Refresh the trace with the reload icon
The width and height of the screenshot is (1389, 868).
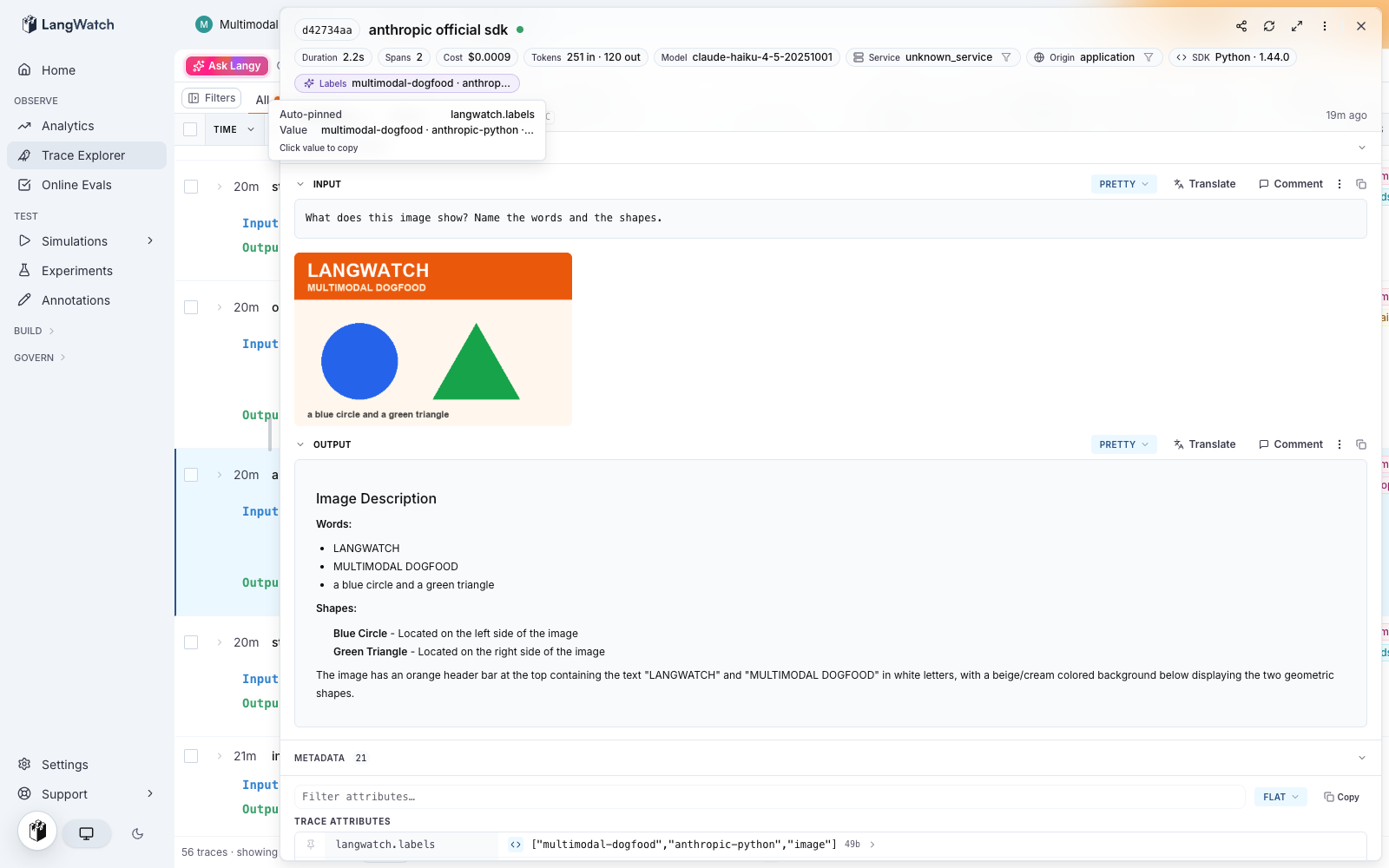click(x=1269, y=26)
